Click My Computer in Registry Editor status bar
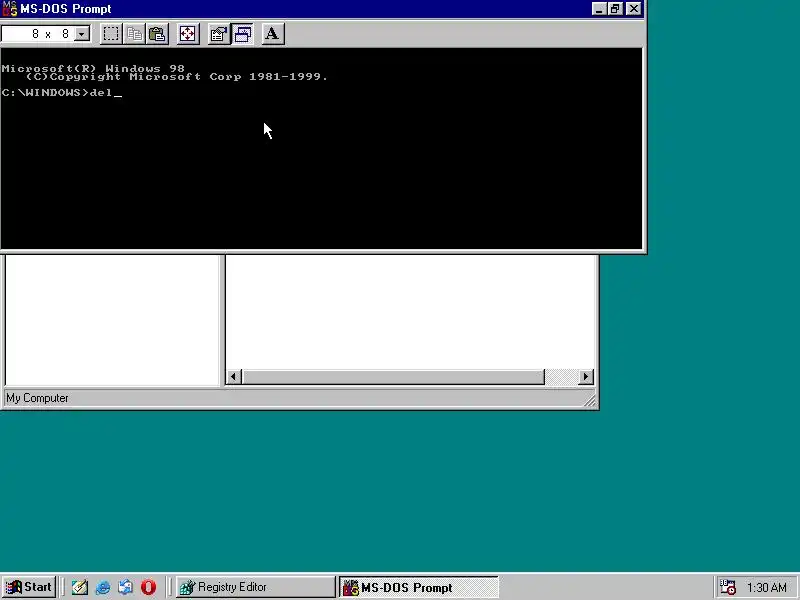The image size is (800, 600). click(37, 398)
